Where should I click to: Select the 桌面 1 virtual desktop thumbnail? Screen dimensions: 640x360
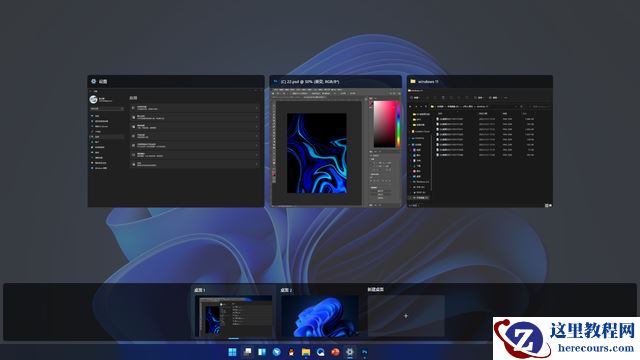(234, 316)
